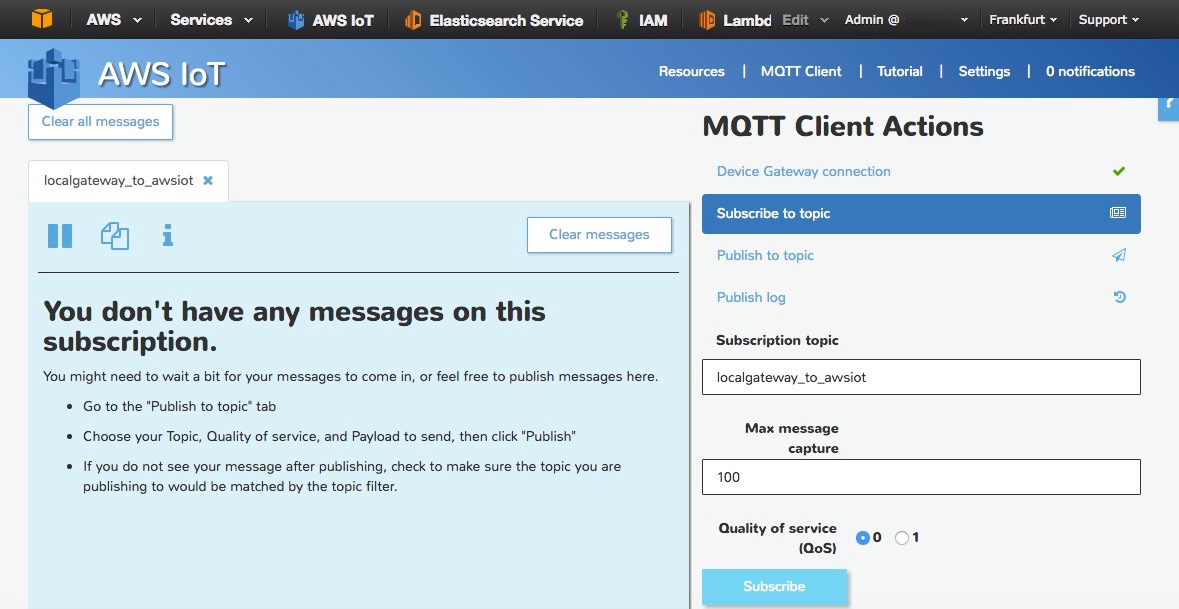Image resolution: width=1179 pixels, height=609 pixels.
Task: Open the help tab at right edge
Action: 1168,109
